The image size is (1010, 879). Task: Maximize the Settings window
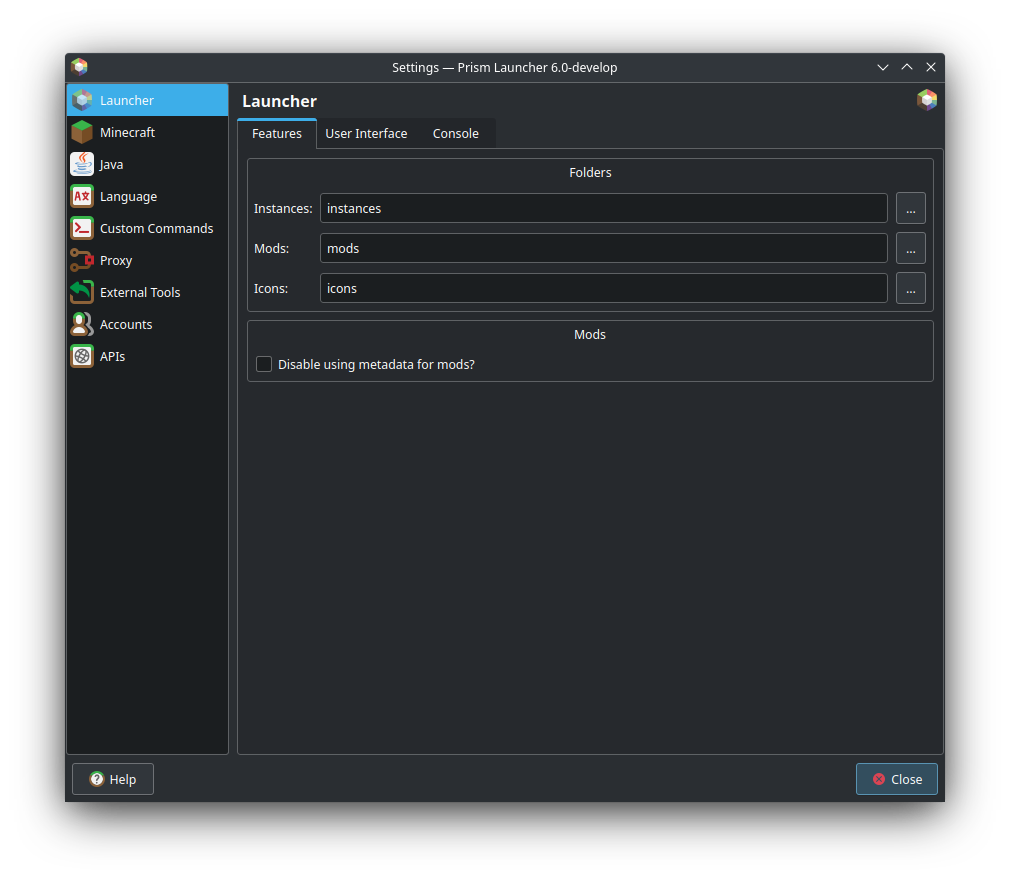pyautogui.click(x=907, y=67)
